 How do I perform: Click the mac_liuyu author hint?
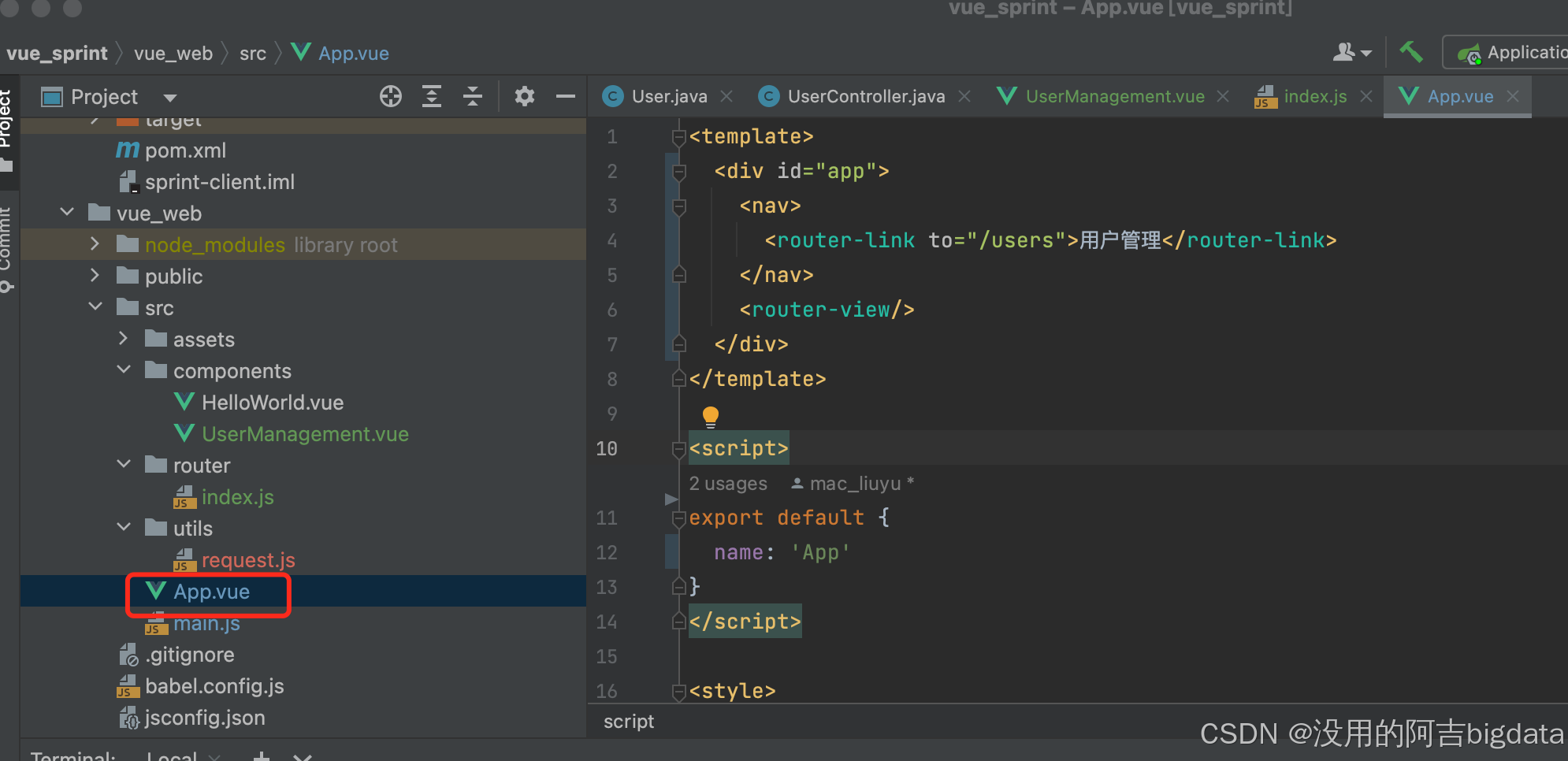855,483
